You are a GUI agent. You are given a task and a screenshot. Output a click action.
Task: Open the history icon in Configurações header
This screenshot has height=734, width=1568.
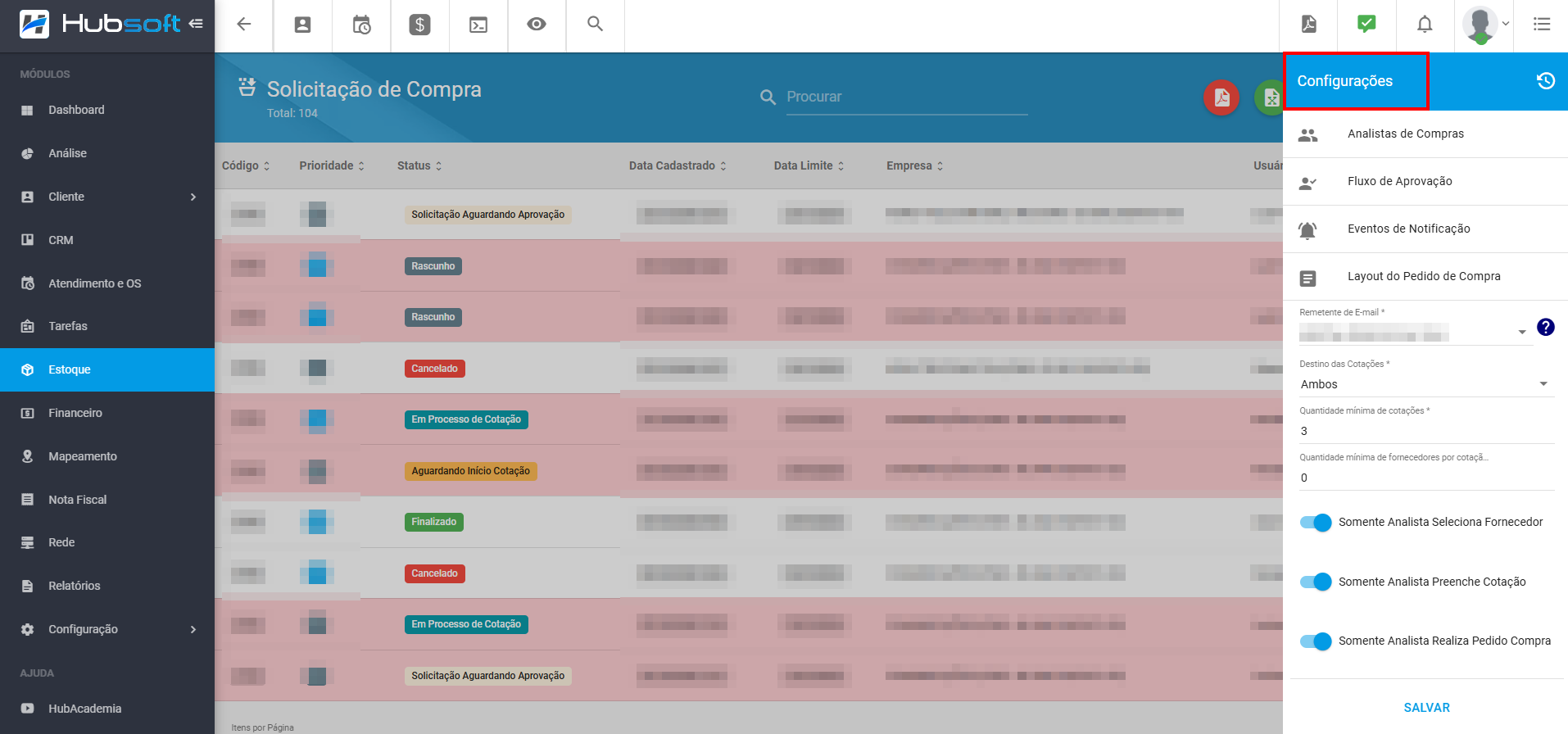(x=1546, y=80)
